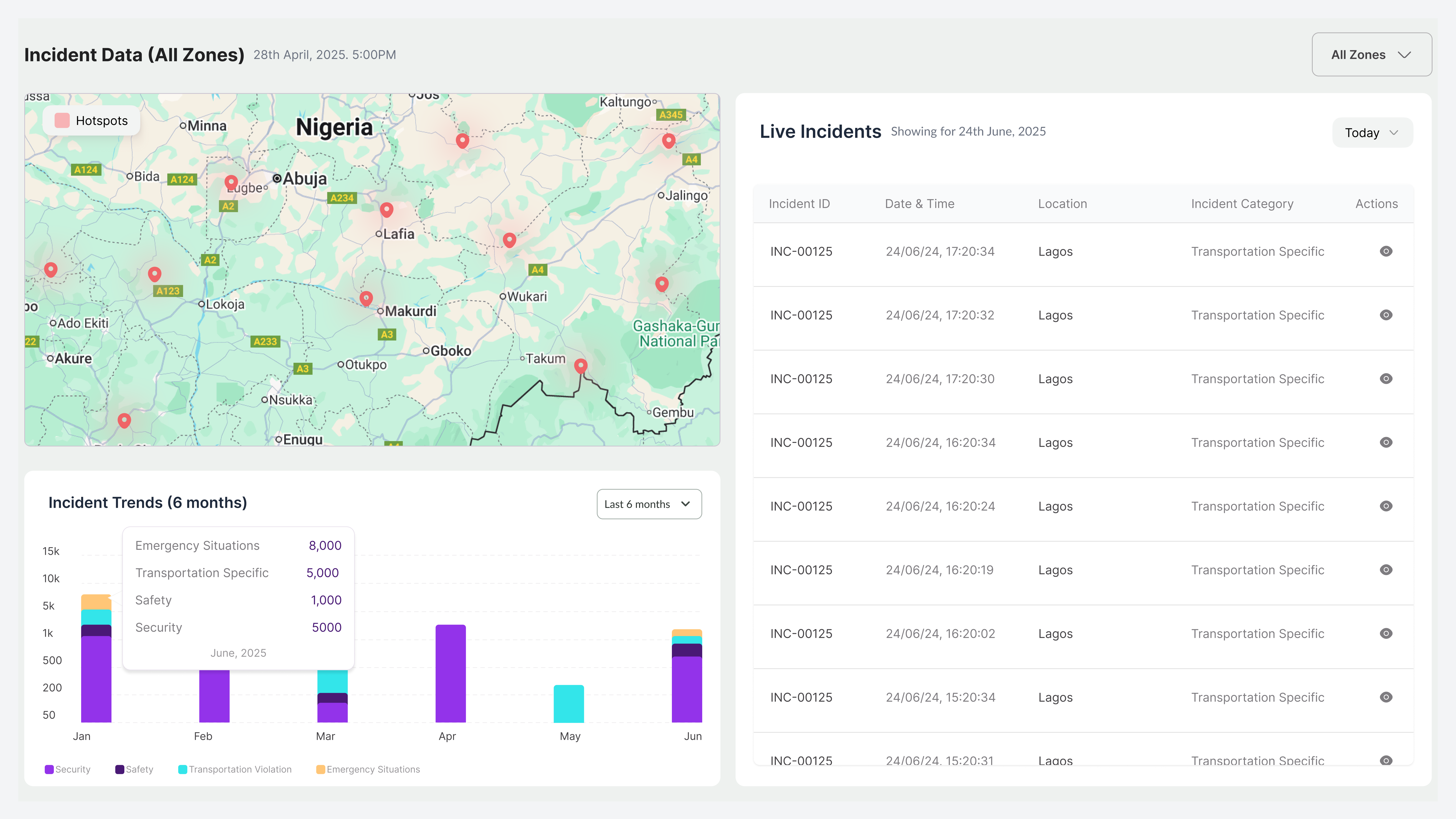Viewport: 1456px width, 819px height.
Task: View incident logged at 17:20:32
Action: click(x=1386, y=315)
